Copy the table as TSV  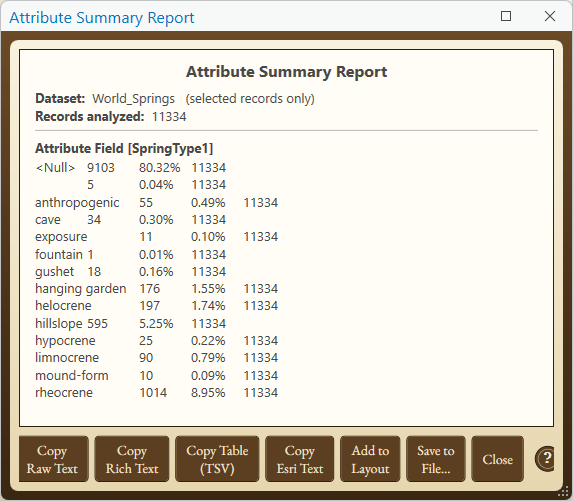click(217, 459)
